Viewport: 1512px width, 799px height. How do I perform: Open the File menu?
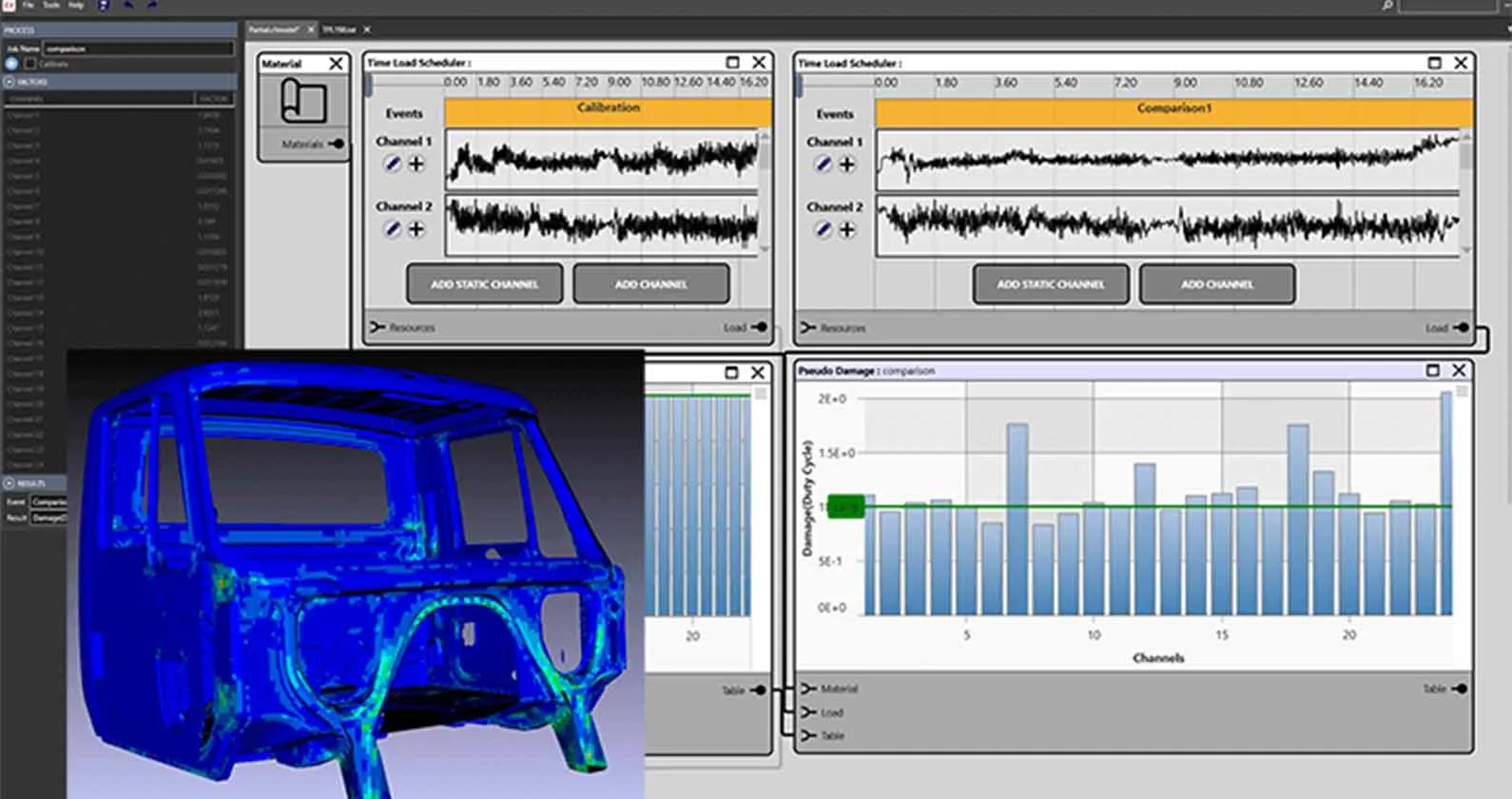tap(29, 6)
